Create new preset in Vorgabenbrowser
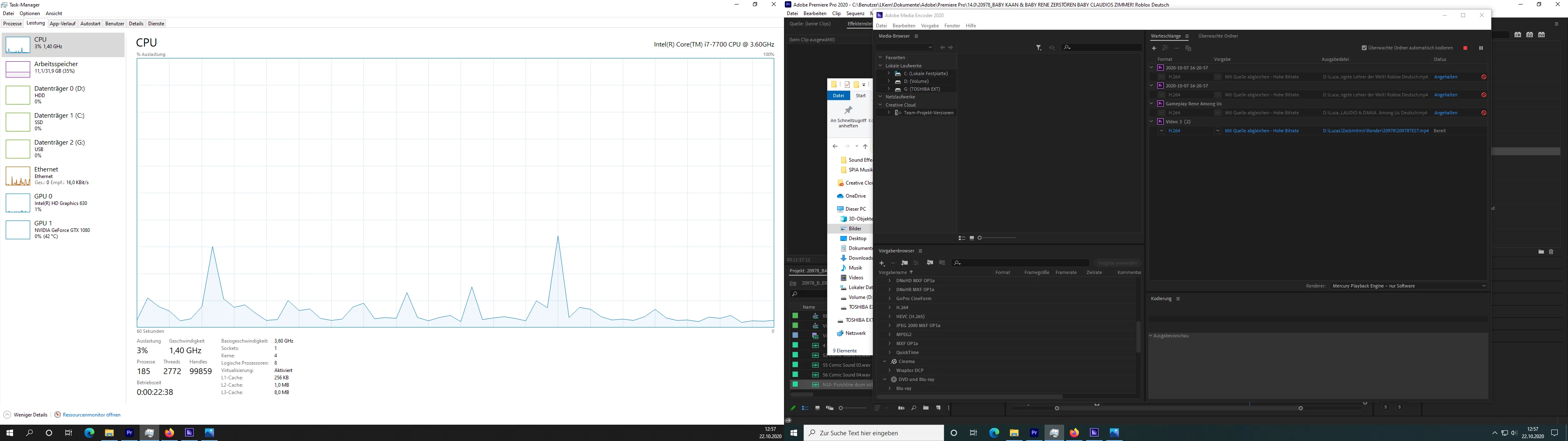Viewport: 1568px width, 441px height. (882, 263)
